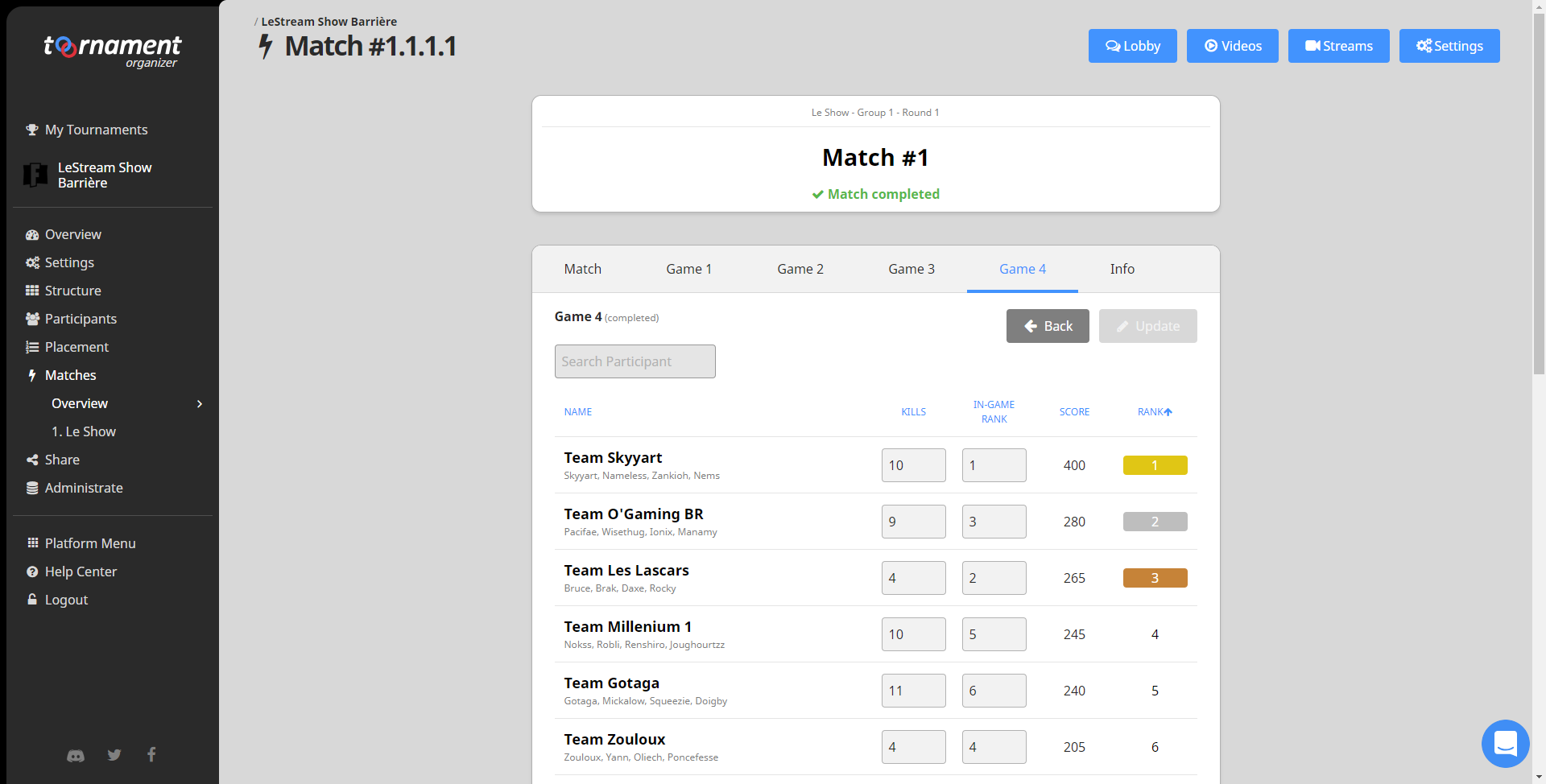Viewport: 1546px width, 784px height.
Task: Click the Logout padlock icon
Action: (x=32, y=600)
